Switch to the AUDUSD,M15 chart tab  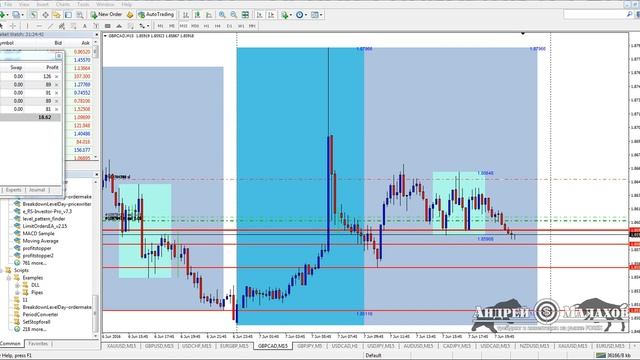tap(418, 346)
